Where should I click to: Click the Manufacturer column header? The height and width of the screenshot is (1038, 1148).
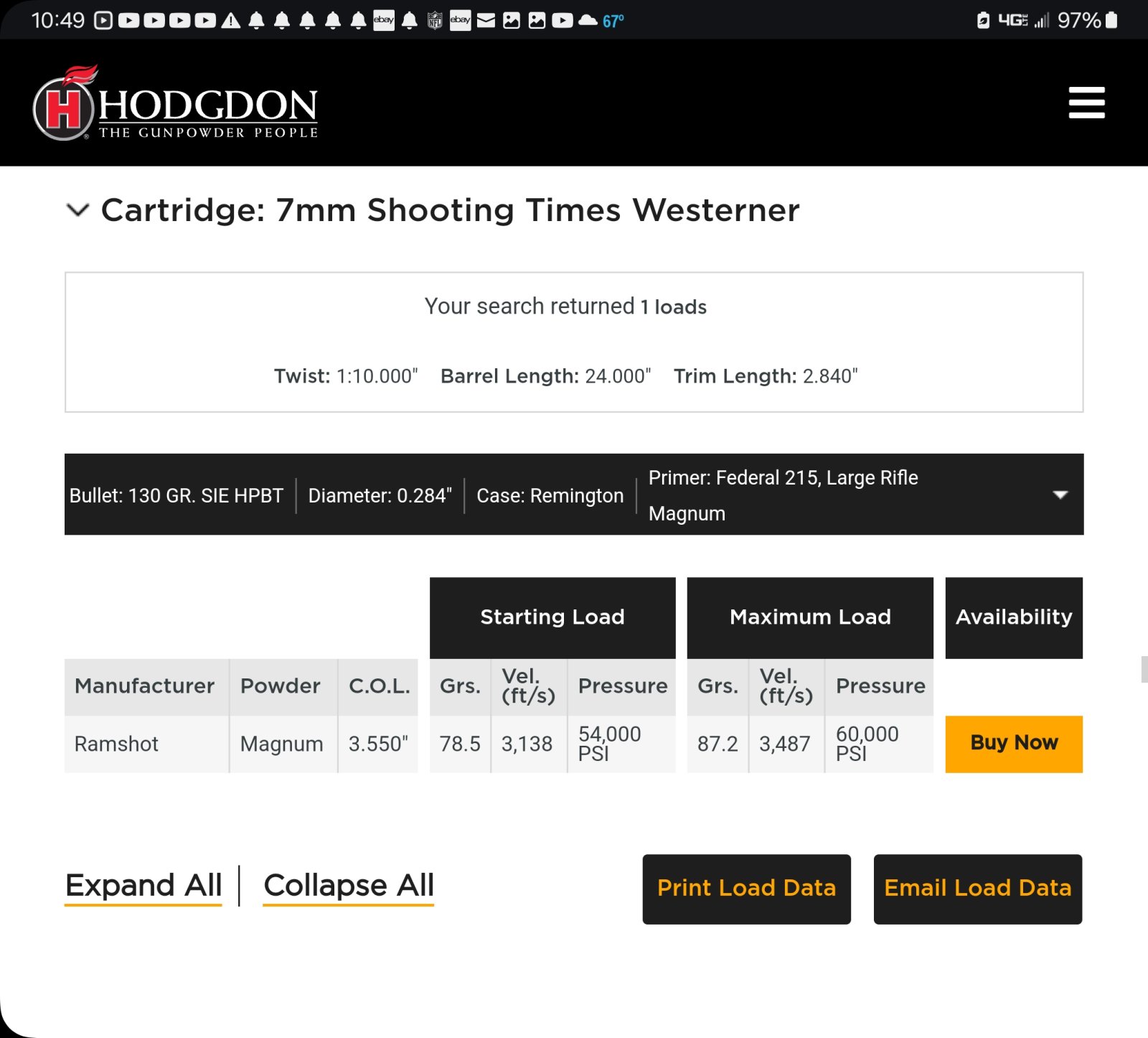pyautogui.click(x=146, y=687)
